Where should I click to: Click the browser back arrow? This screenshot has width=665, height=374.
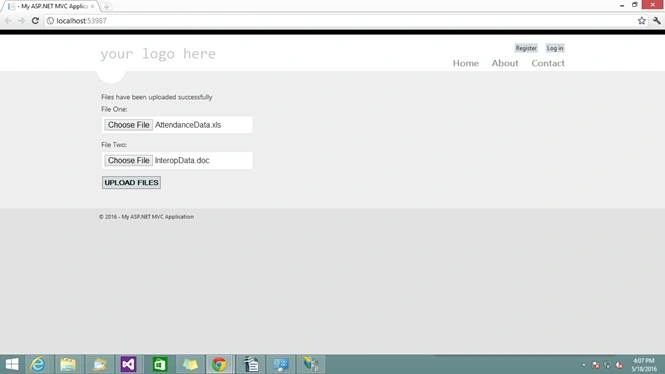[x=8, y=21]
